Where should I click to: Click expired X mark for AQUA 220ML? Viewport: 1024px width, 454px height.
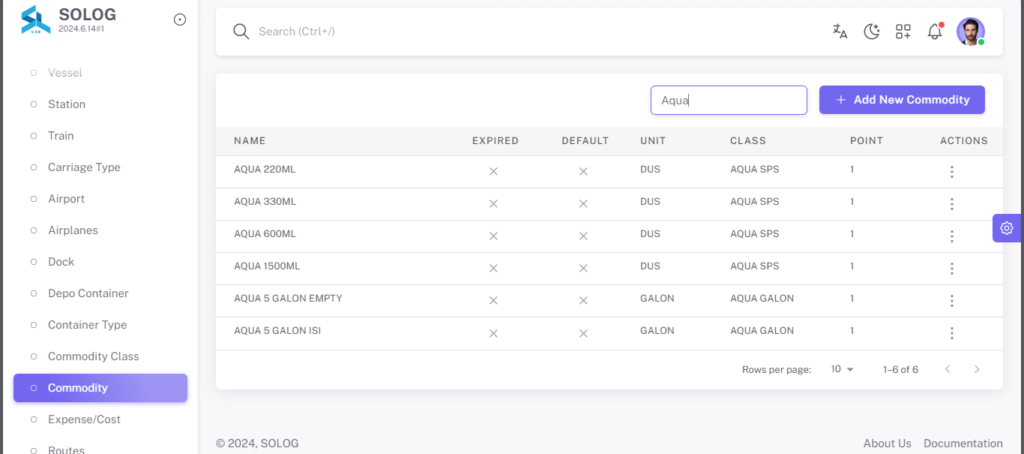click(494, 171)
